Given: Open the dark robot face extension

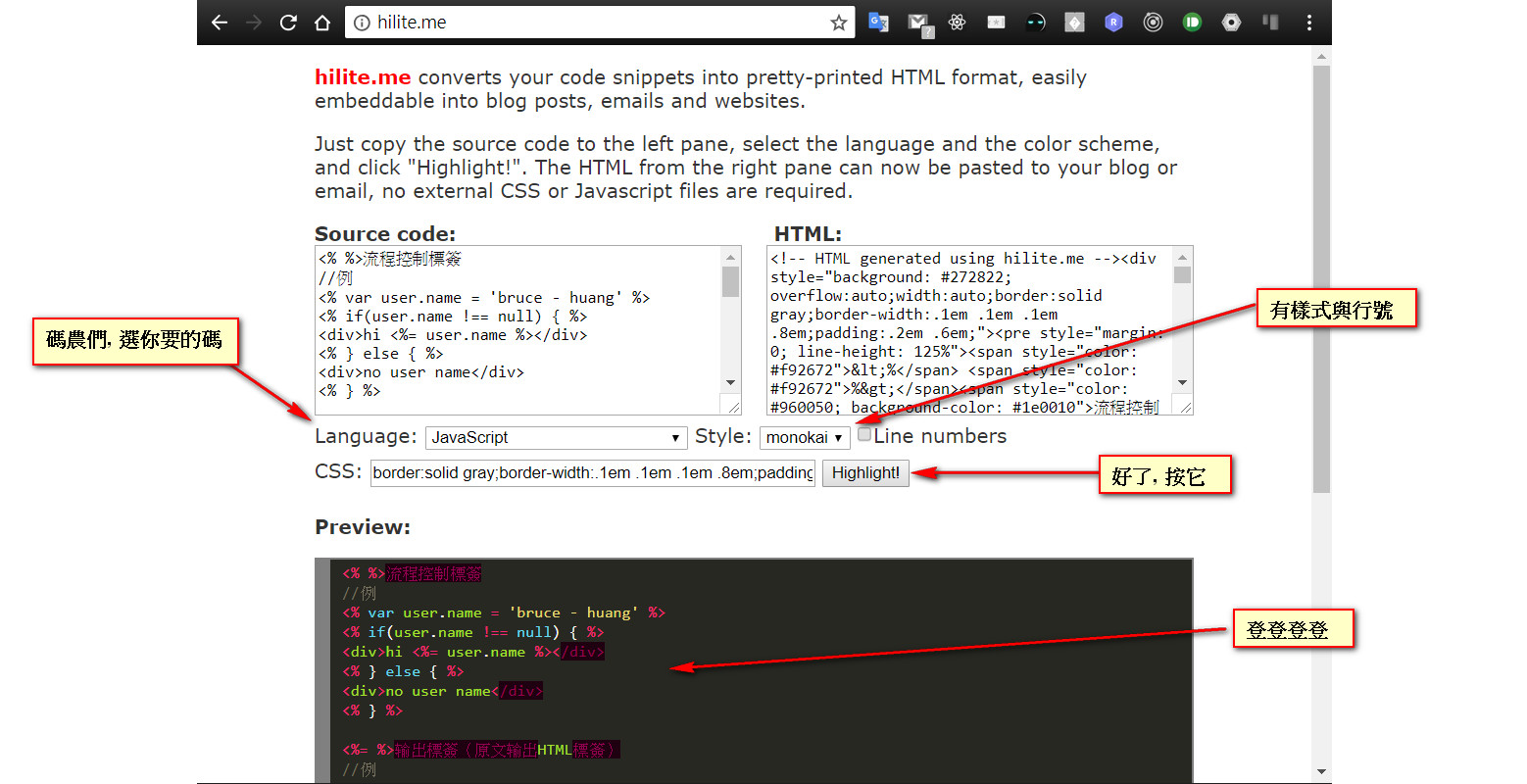Looking at the screenshot, I should click(x=1036, y=23).
